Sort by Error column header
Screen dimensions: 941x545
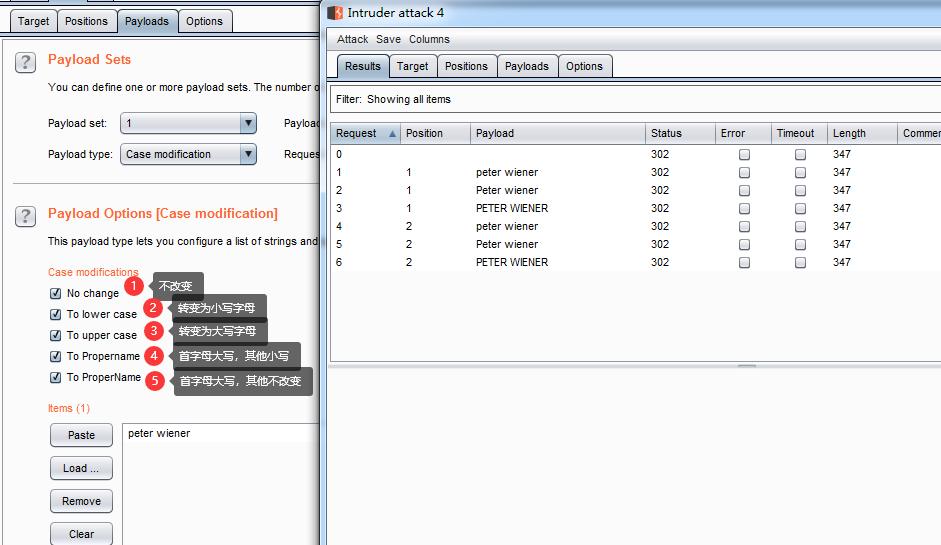(744, 134)
